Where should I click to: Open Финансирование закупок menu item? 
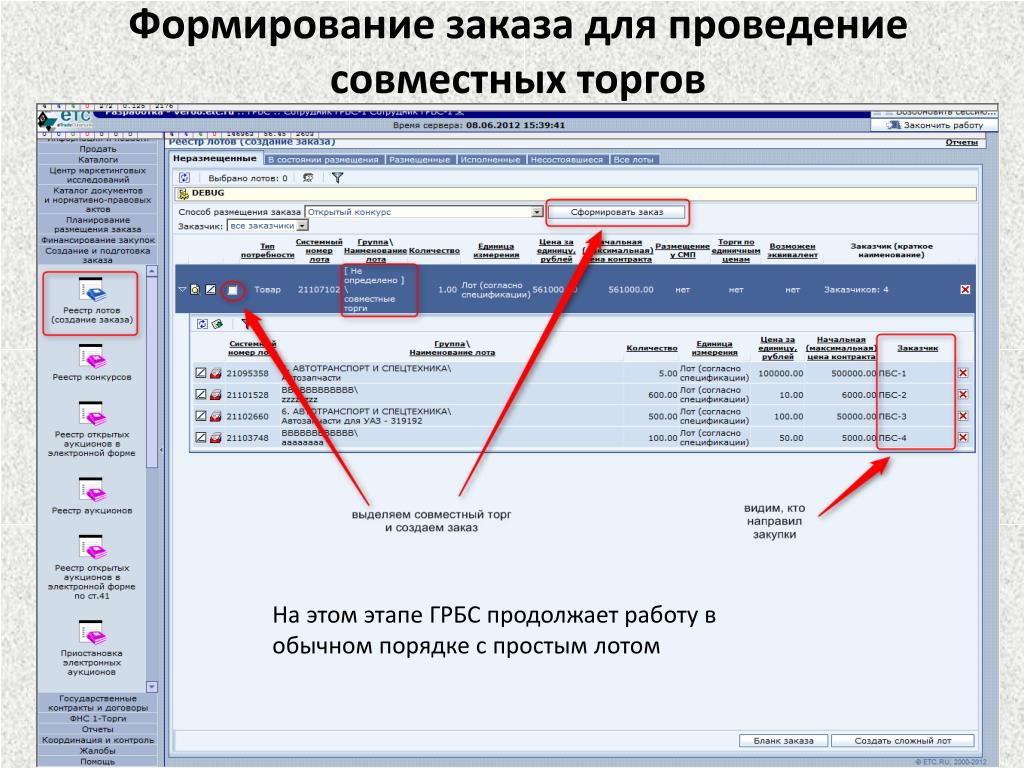tap(98, 240)
